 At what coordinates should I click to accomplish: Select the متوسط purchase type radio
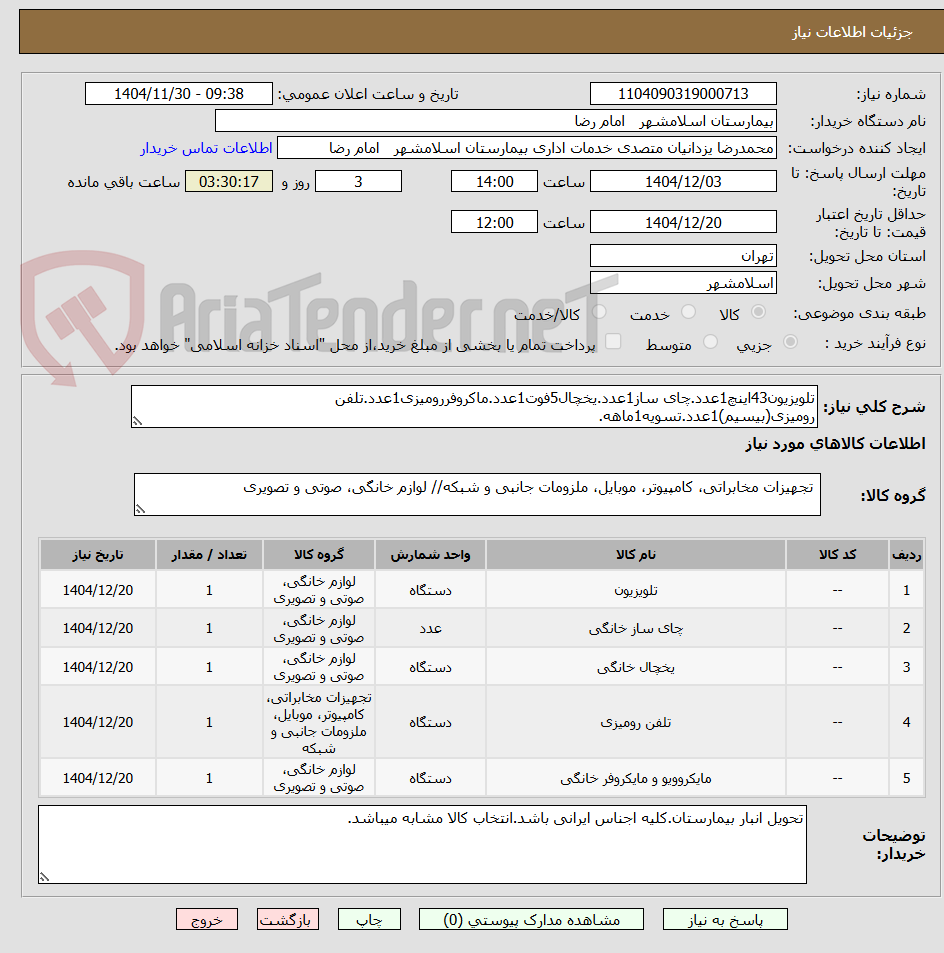click(709, 342)
